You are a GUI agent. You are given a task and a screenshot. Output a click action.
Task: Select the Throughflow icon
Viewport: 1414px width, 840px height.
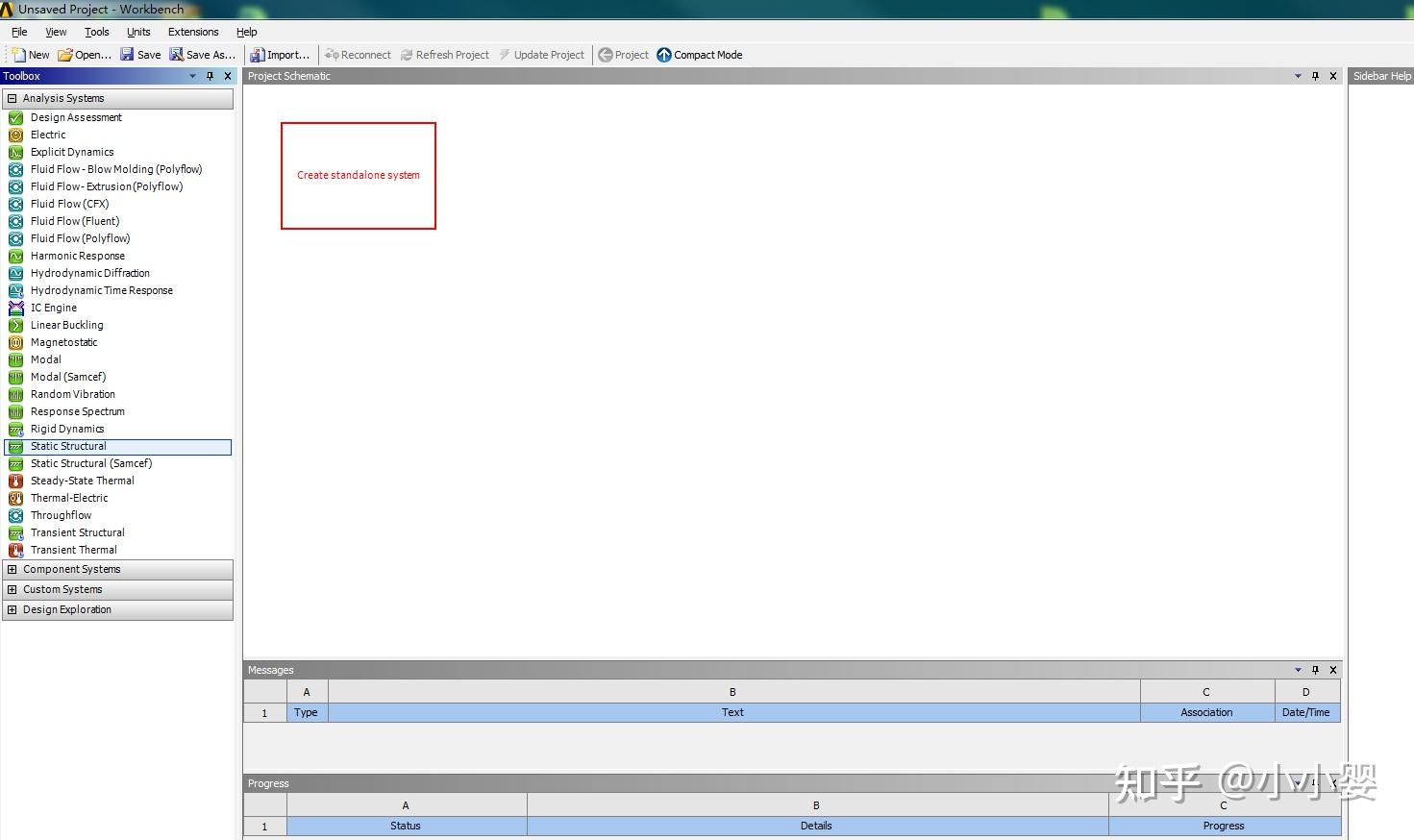pos(15,515)
